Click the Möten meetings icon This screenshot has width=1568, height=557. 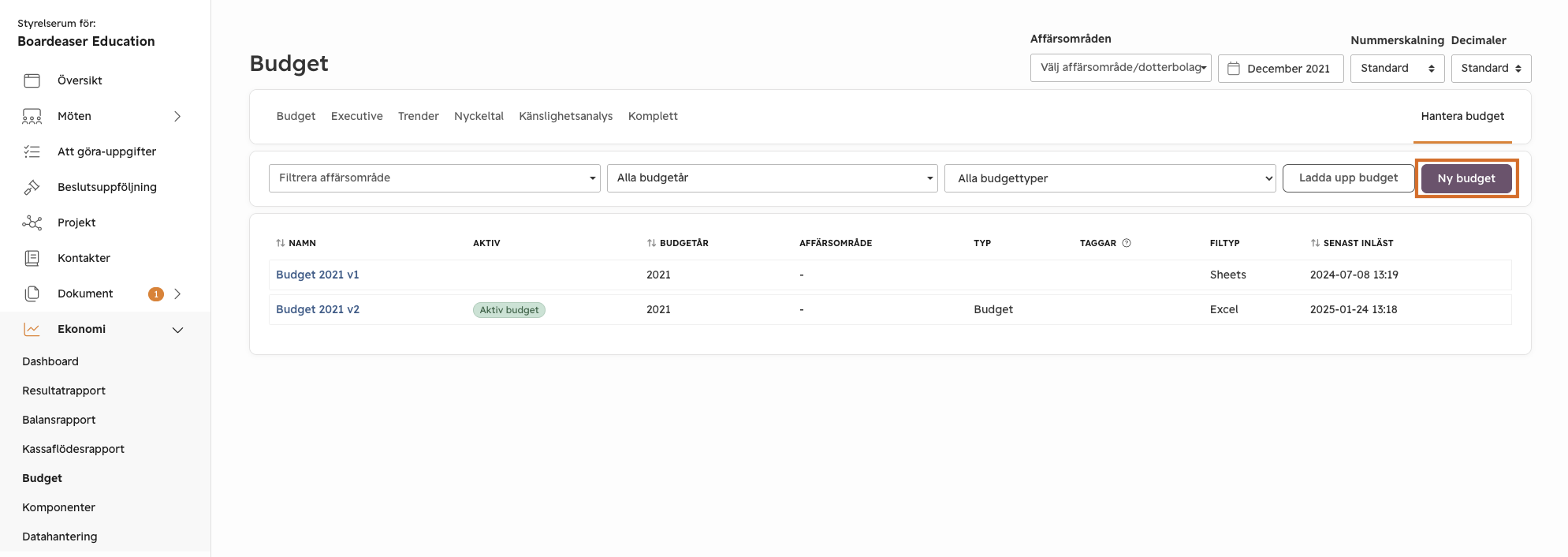point(32,116)
